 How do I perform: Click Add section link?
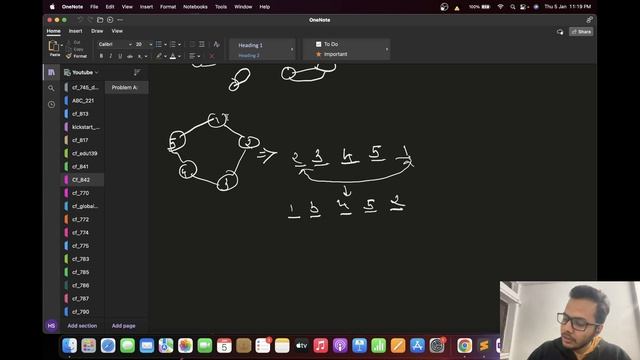click(82, 326)
